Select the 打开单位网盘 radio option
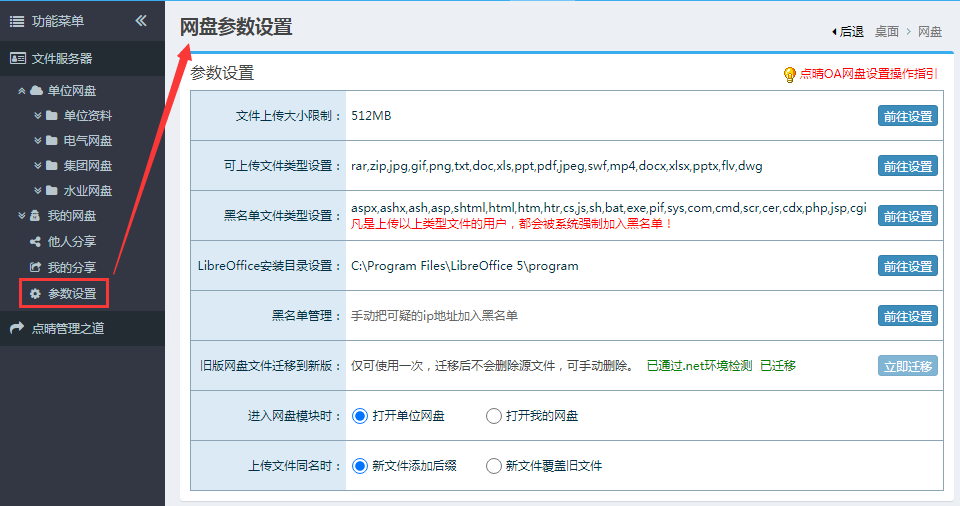 click(360, 416)
